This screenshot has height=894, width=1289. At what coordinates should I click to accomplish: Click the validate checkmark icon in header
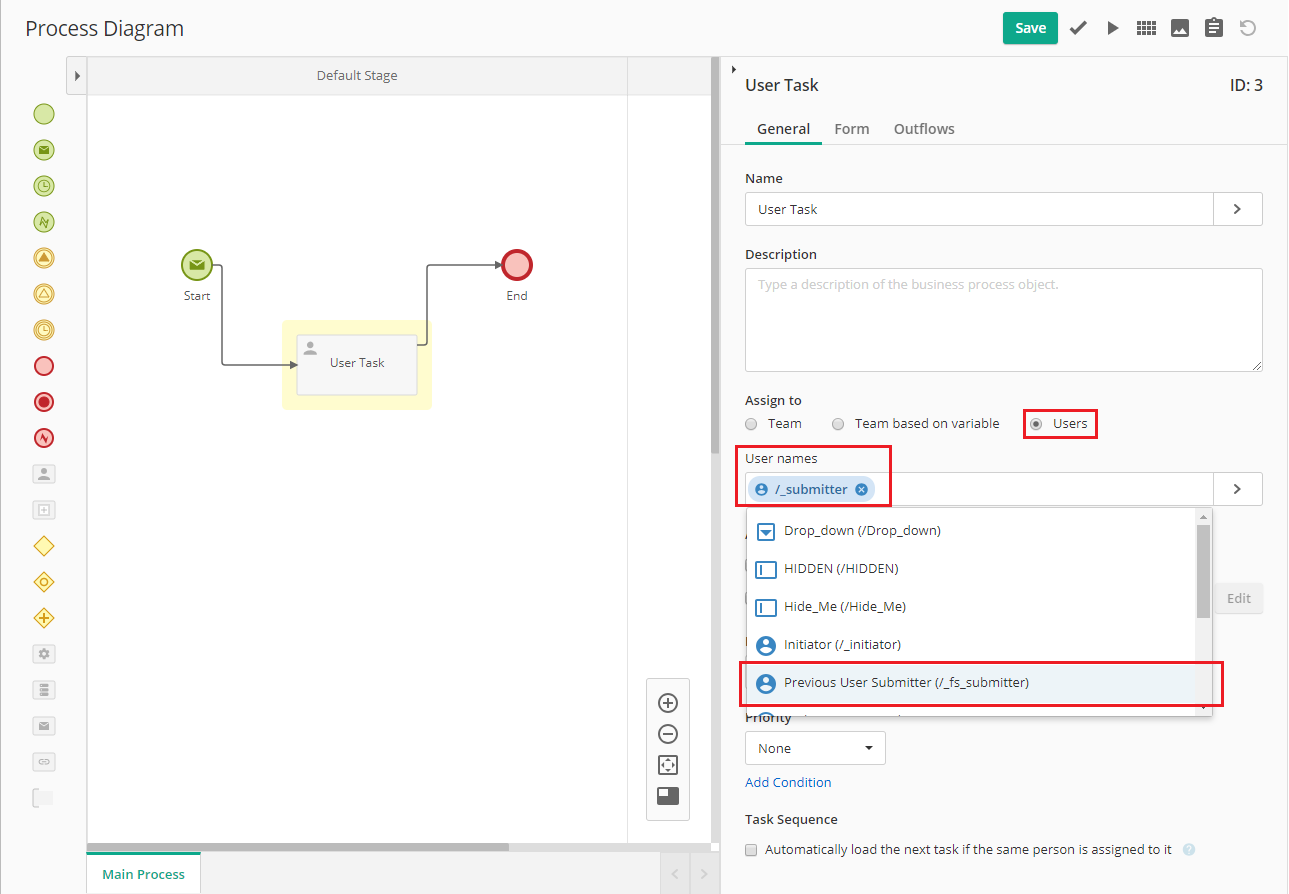coord(1078,28)
